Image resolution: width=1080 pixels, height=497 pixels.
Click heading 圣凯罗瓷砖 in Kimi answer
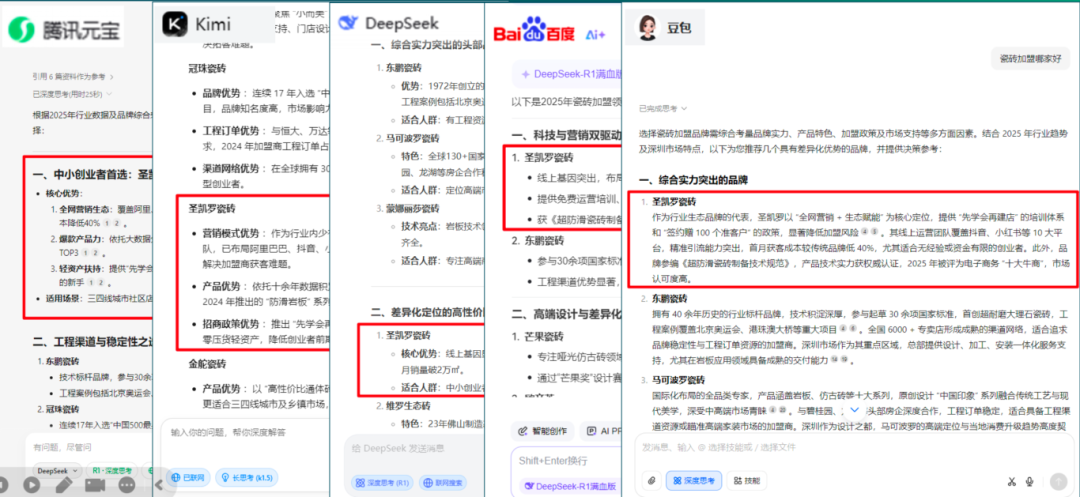(x=211, y=208)
